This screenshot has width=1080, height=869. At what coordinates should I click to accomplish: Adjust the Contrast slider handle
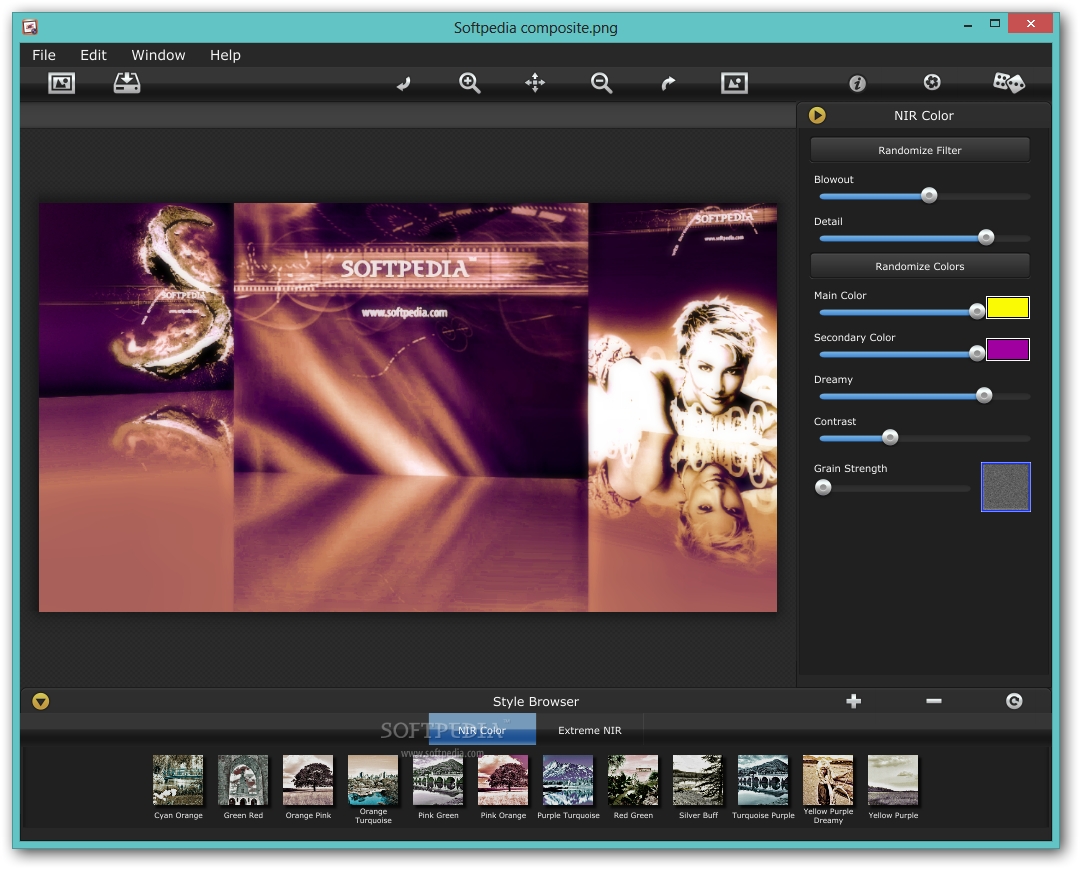[890, 437]
